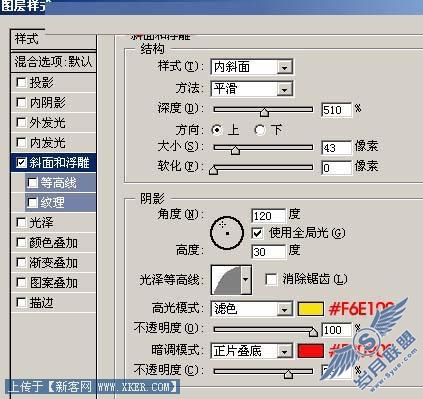Select the 纹理 sub-item entry
423x399 pixels.
[60, 202]
